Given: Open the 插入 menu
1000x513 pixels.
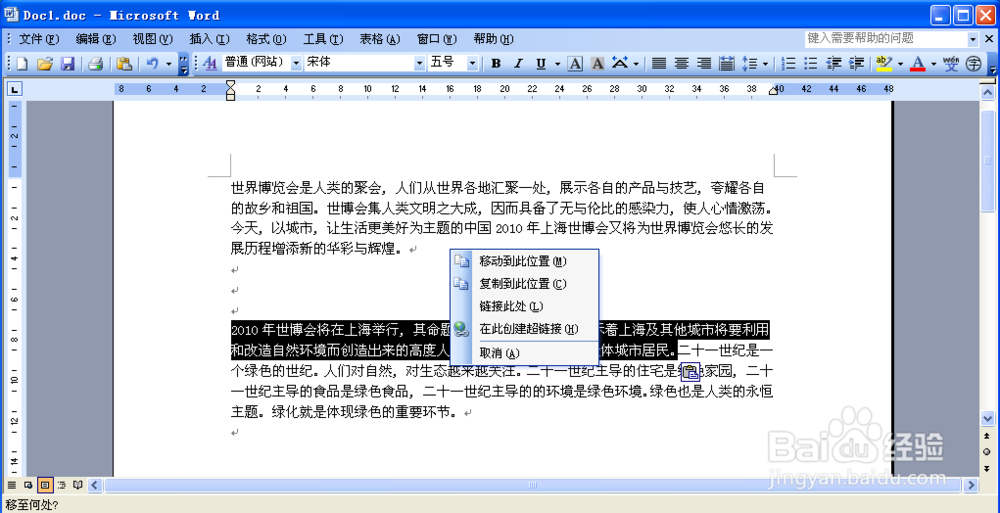Looking at the screenshot, I should click(x=209, y=39).
